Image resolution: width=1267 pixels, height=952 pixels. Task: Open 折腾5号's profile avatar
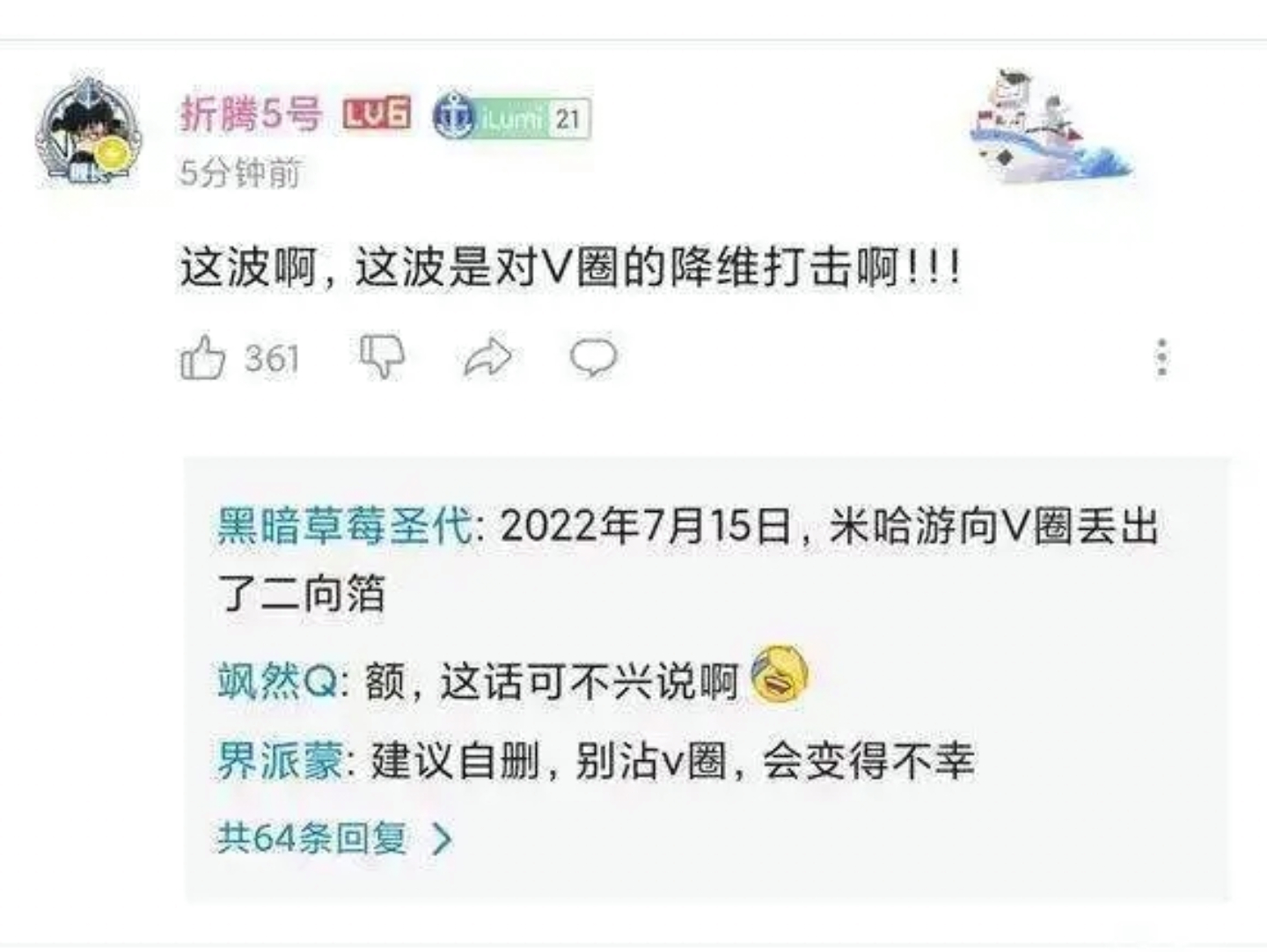tap(87, 132)
